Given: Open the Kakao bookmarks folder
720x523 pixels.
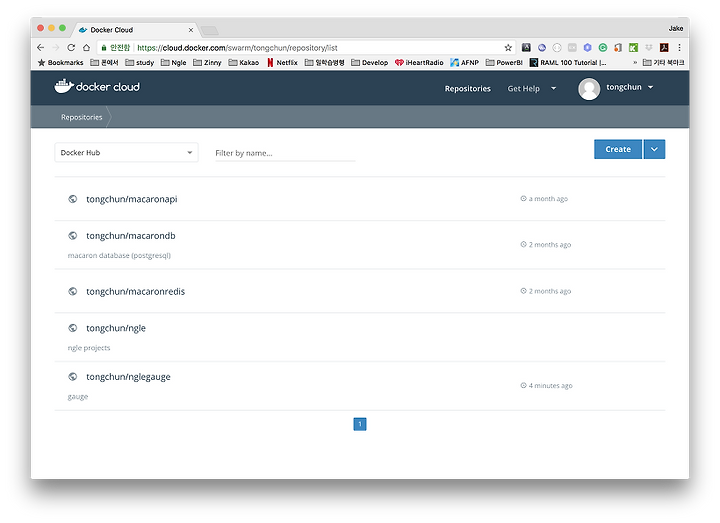Looking at the screenshot, I should (x=244, y=62).
